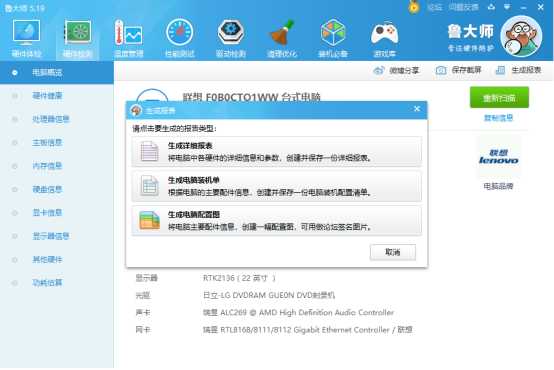
Task: Click the gold medal icon in title bar
Action: (414, 7)
